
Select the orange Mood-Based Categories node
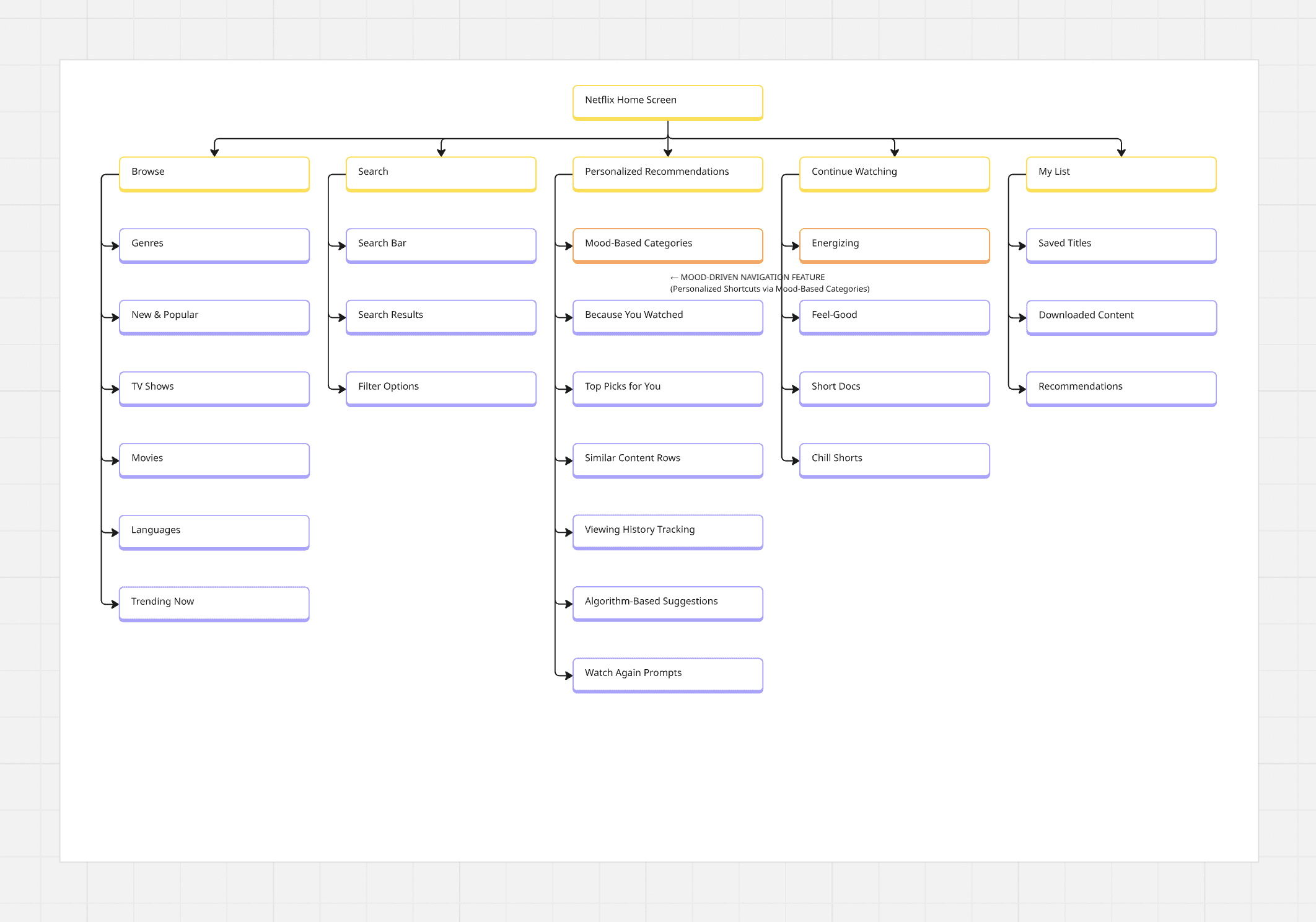[x=667, y=245]
